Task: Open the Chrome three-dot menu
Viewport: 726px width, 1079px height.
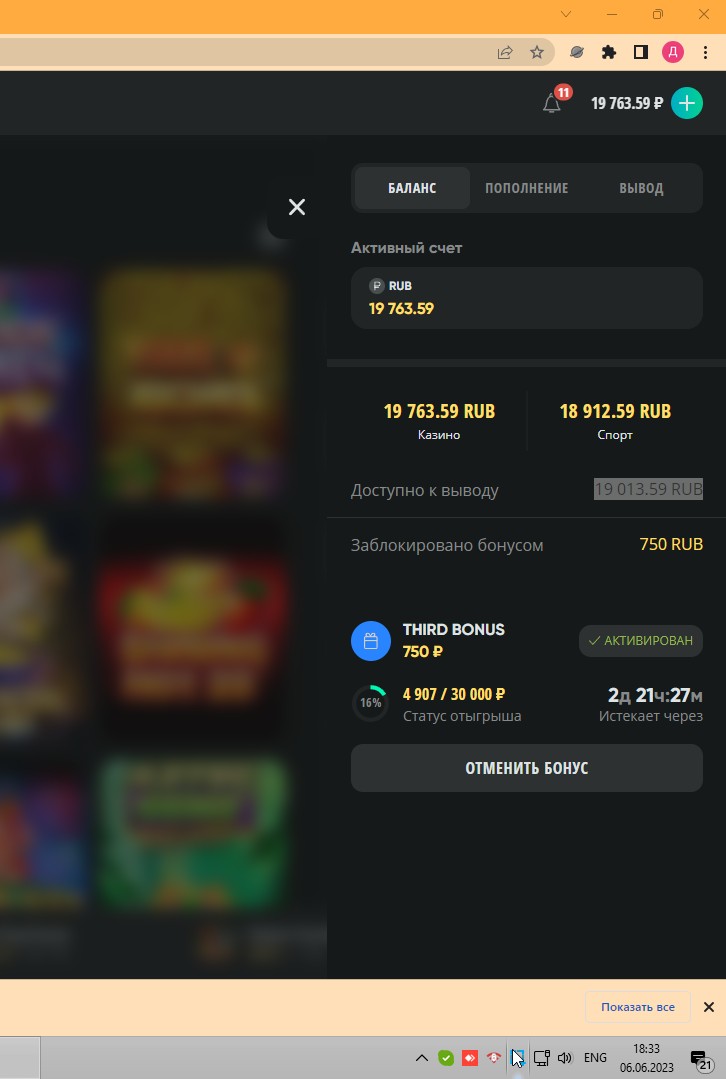Action: point(705,52)
